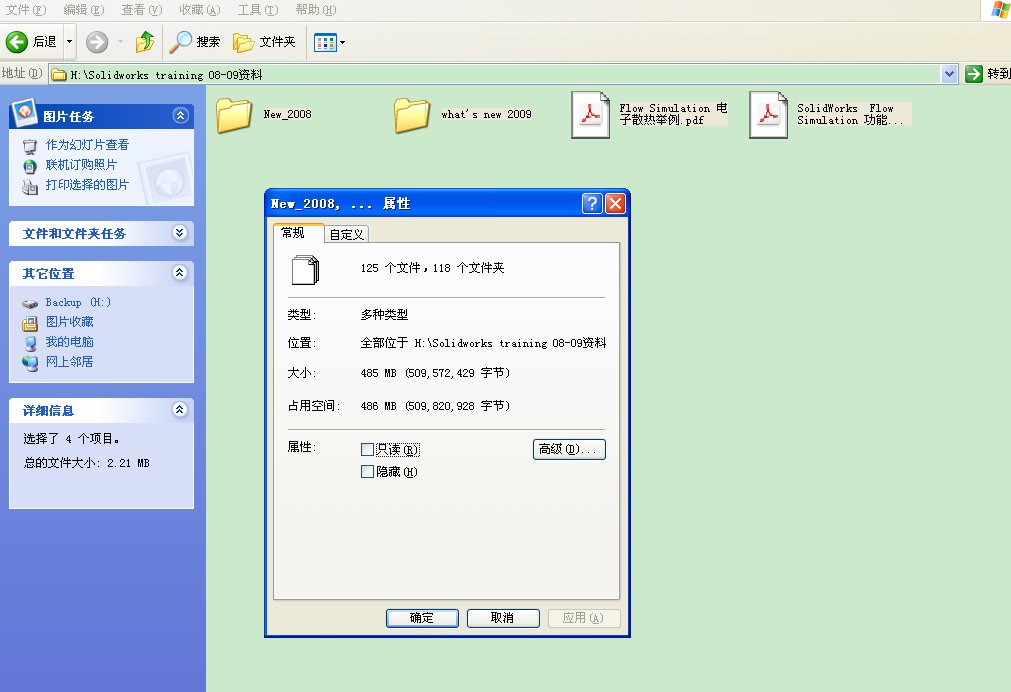Click the '选择了 4 个项目。' details text
Image resolution: width=1011 pixels, height=692 pixels.
(71, 439)
